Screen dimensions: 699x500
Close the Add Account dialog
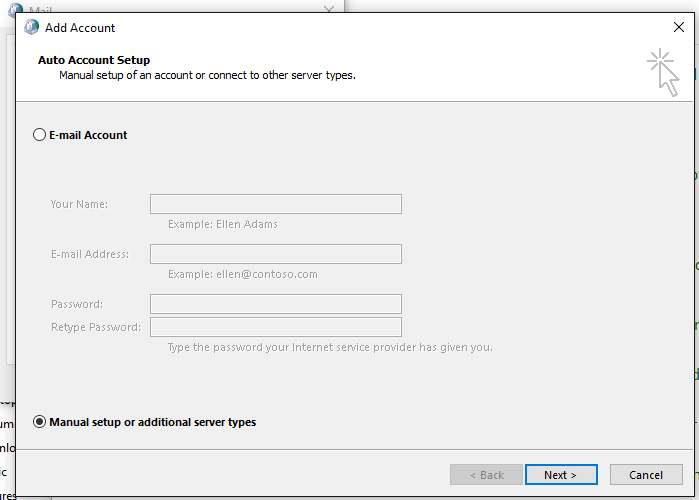tap(679, 28)
